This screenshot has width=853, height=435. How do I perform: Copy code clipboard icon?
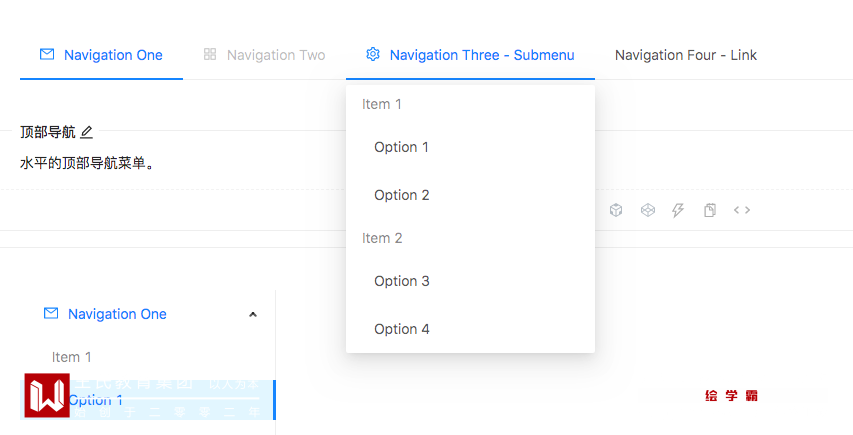tap(710, 210)
